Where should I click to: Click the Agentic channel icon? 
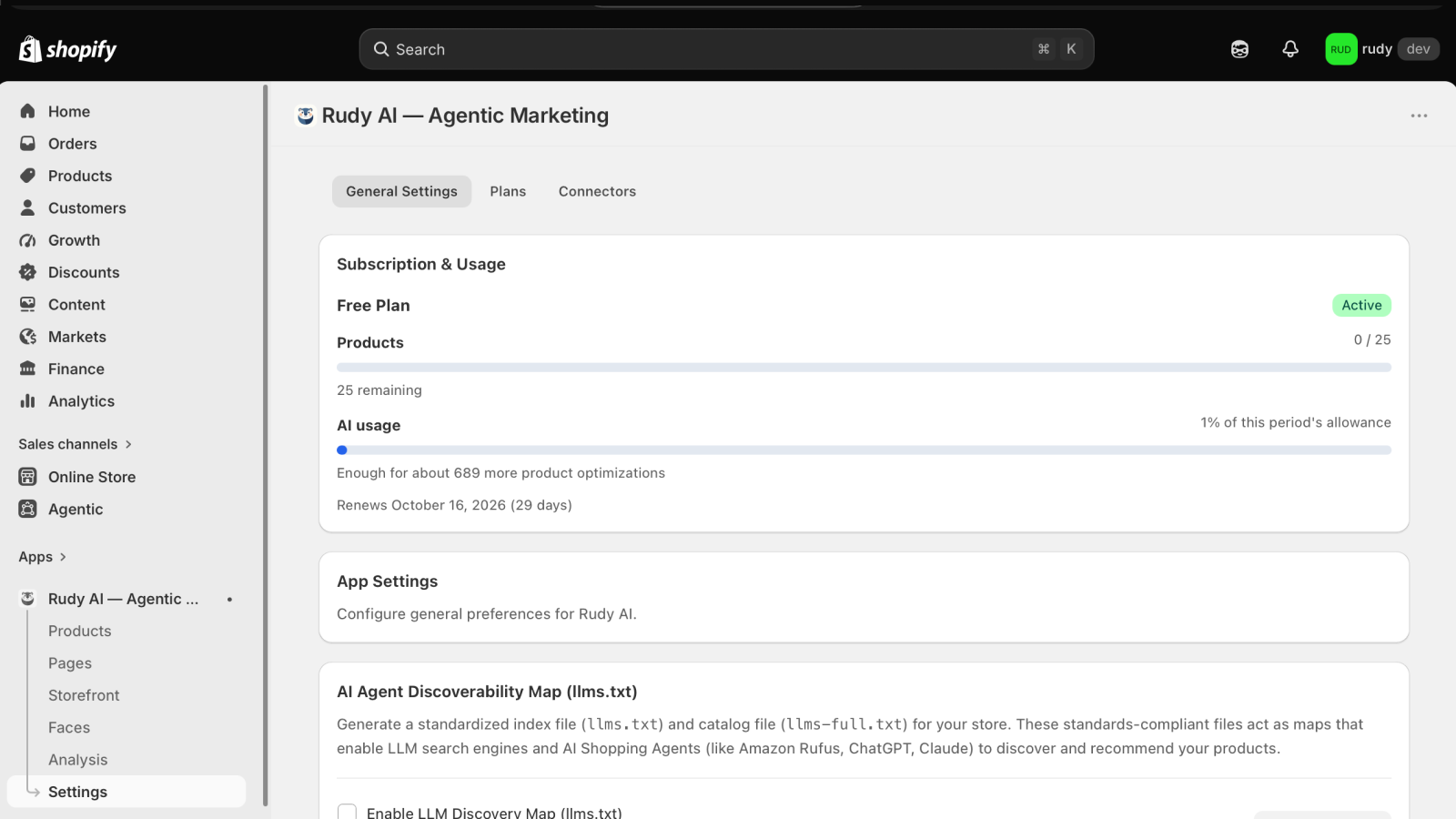[28, 509]
